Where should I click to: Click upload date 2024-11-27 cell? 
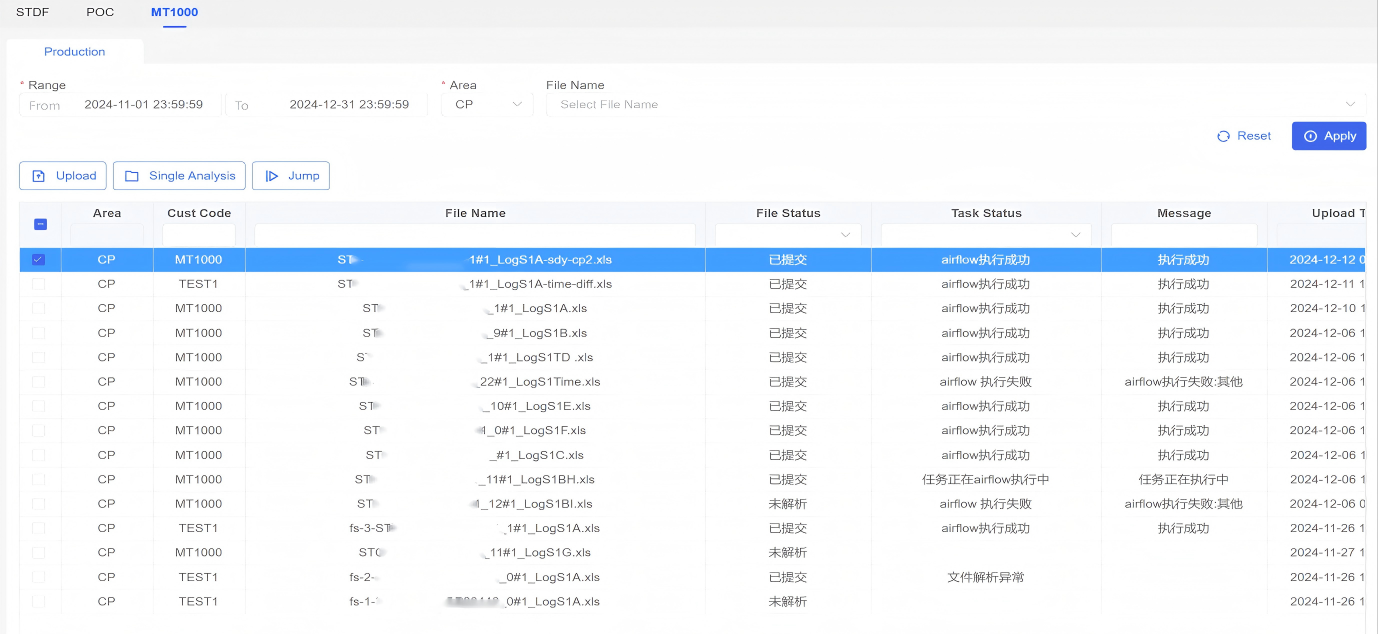[1327, 552]
